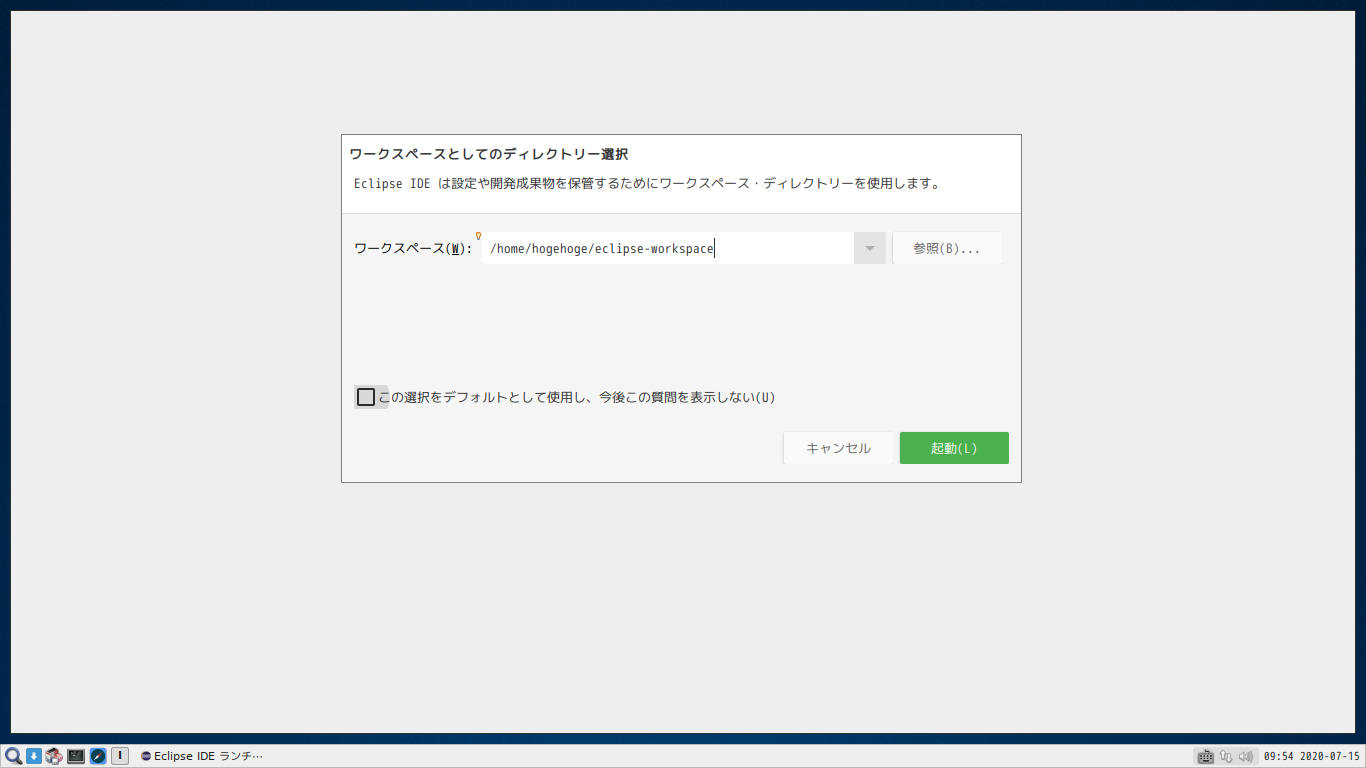Viewport: 1366px width, 768px height.
Task: Click the 参照(B)... browse button
Action: point(947,248)
